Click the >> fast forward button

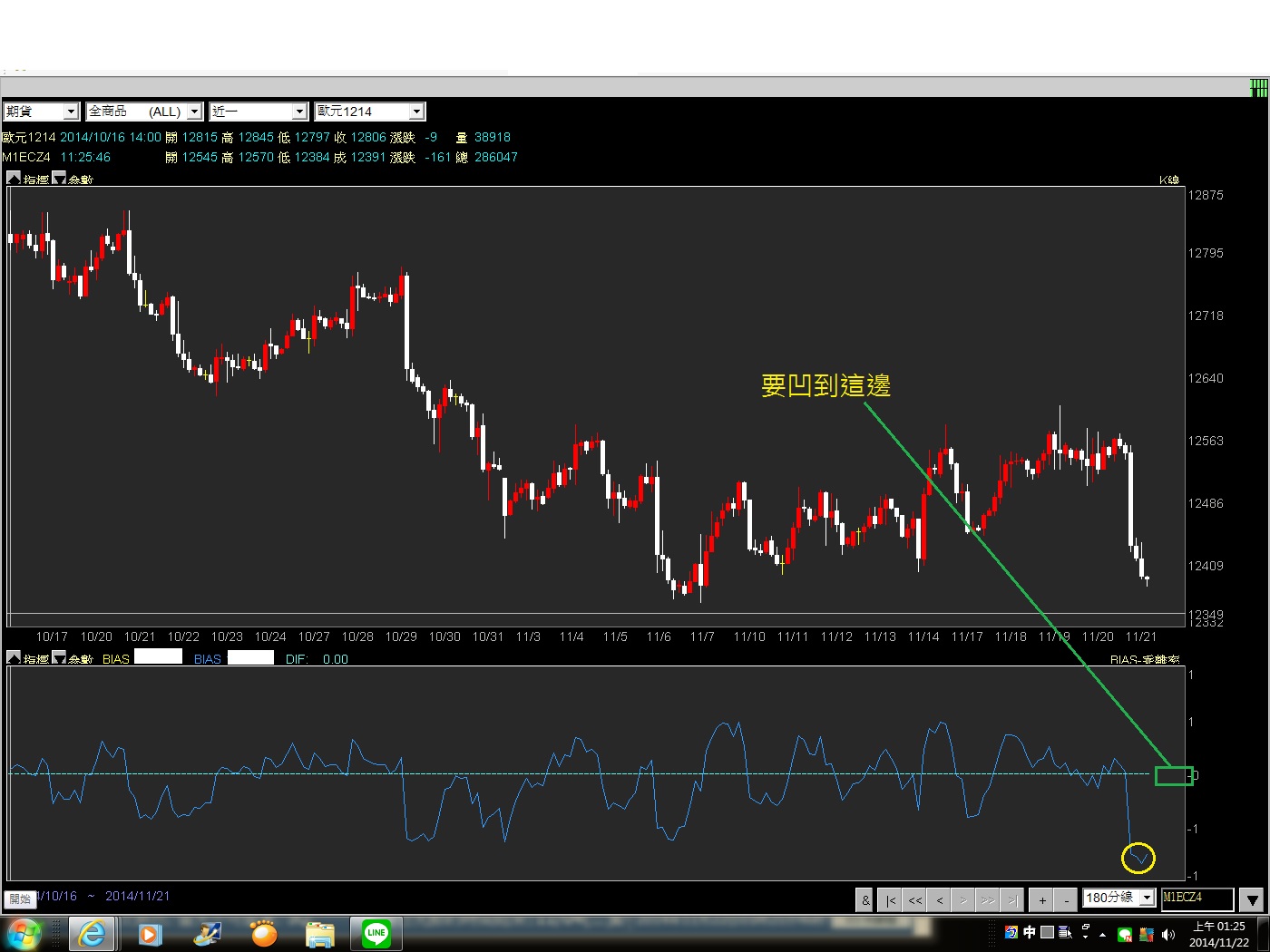pos(988,899)
